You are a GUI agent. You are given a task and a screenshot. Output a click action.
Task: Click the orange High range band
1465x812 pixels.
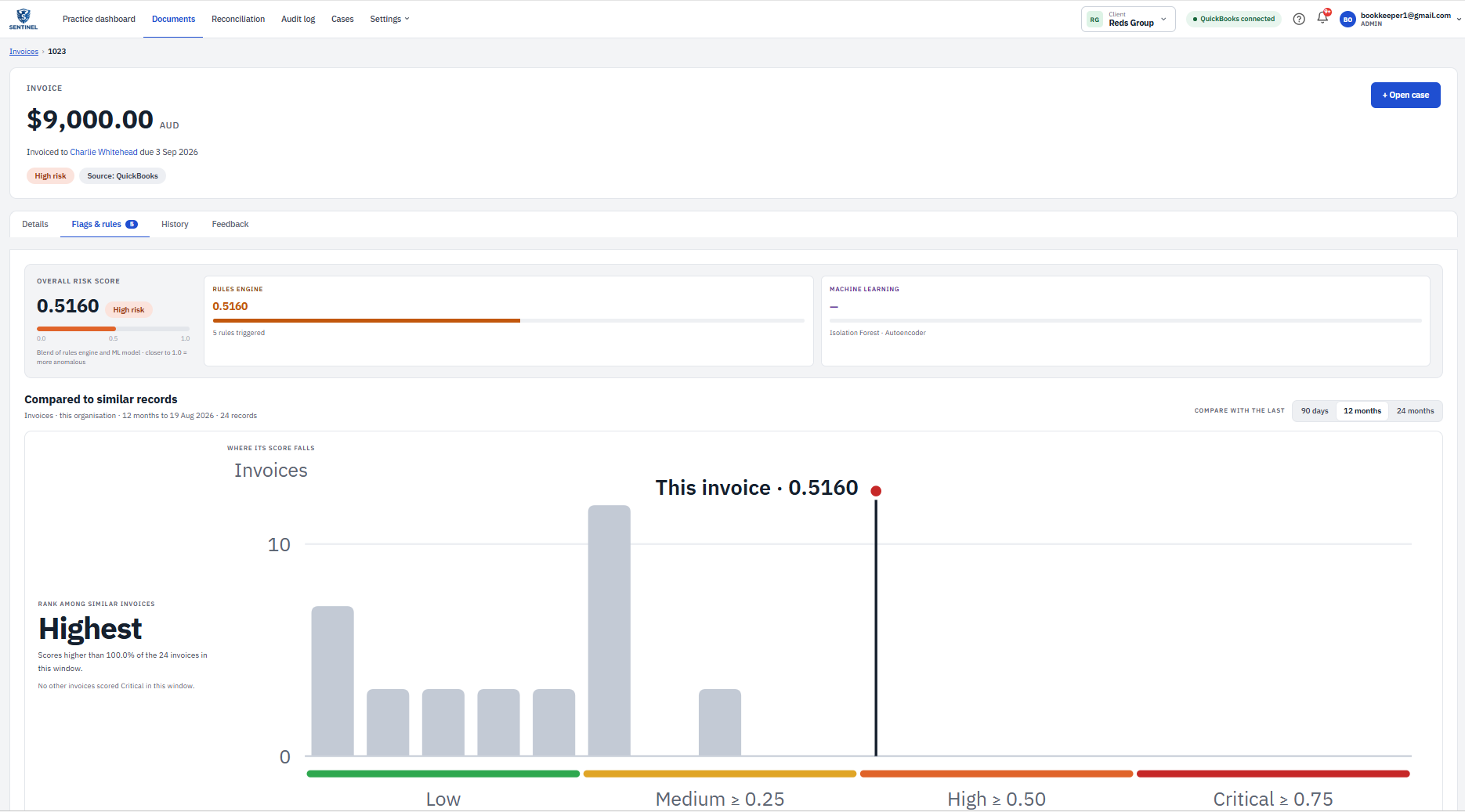click(x=997, y=774)
